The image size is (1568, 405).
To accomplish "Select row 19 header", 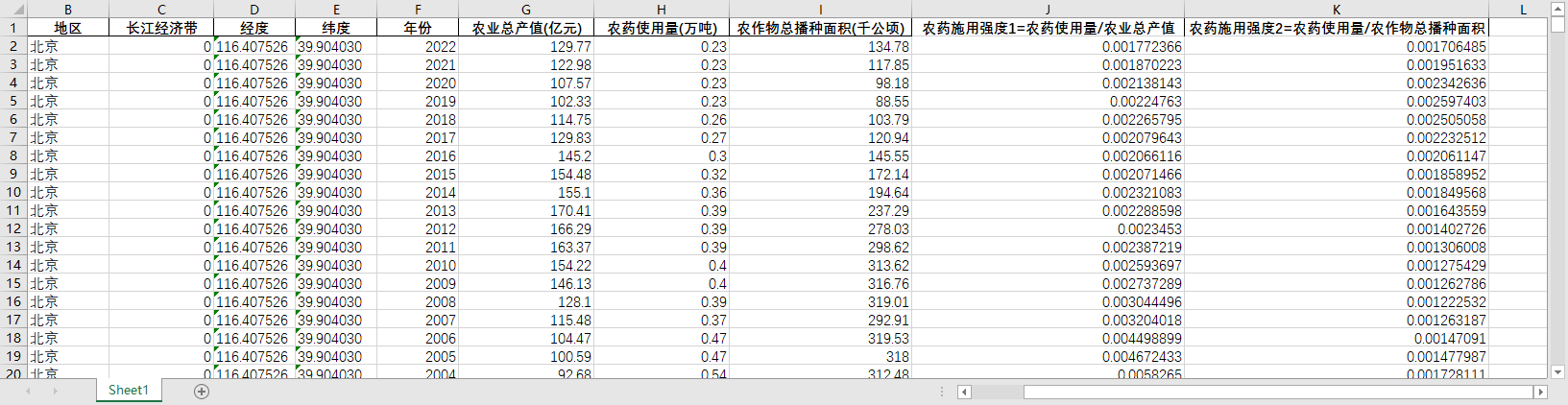I will tap(13, 356).
